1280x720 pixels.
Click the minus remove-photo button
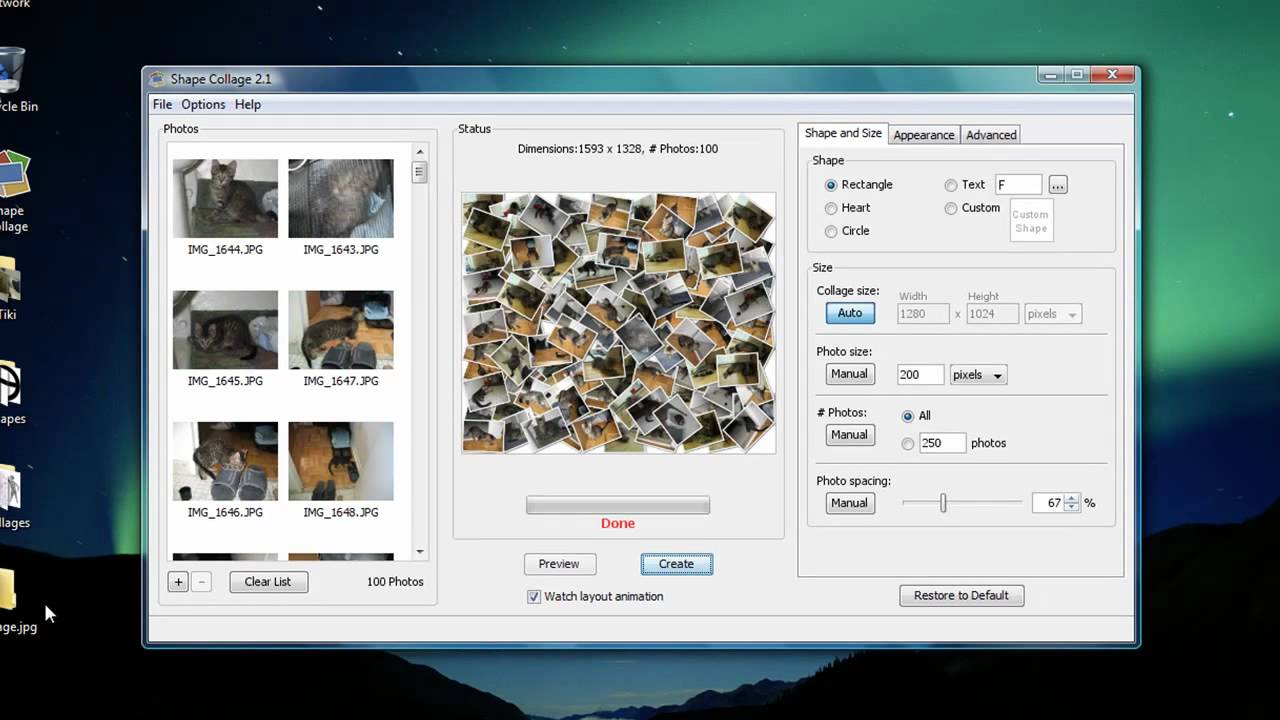click(x=201, y=582)
